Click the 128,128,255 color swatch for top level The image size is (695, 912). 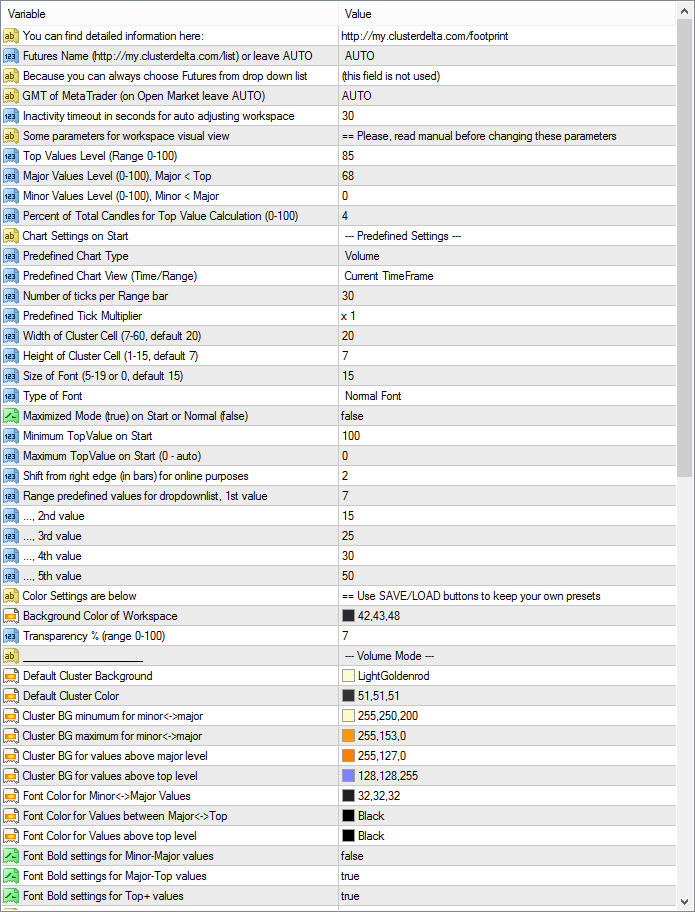pos(348,776)
